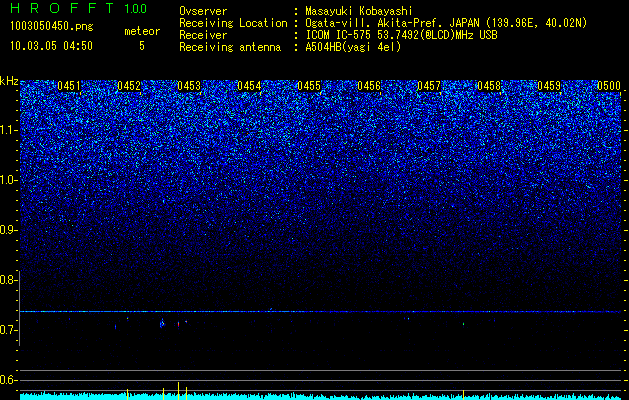Image resolution: width=629 pixels, height=400 pixels.
Task: Click the 0451 time marker
Action: 69,86
